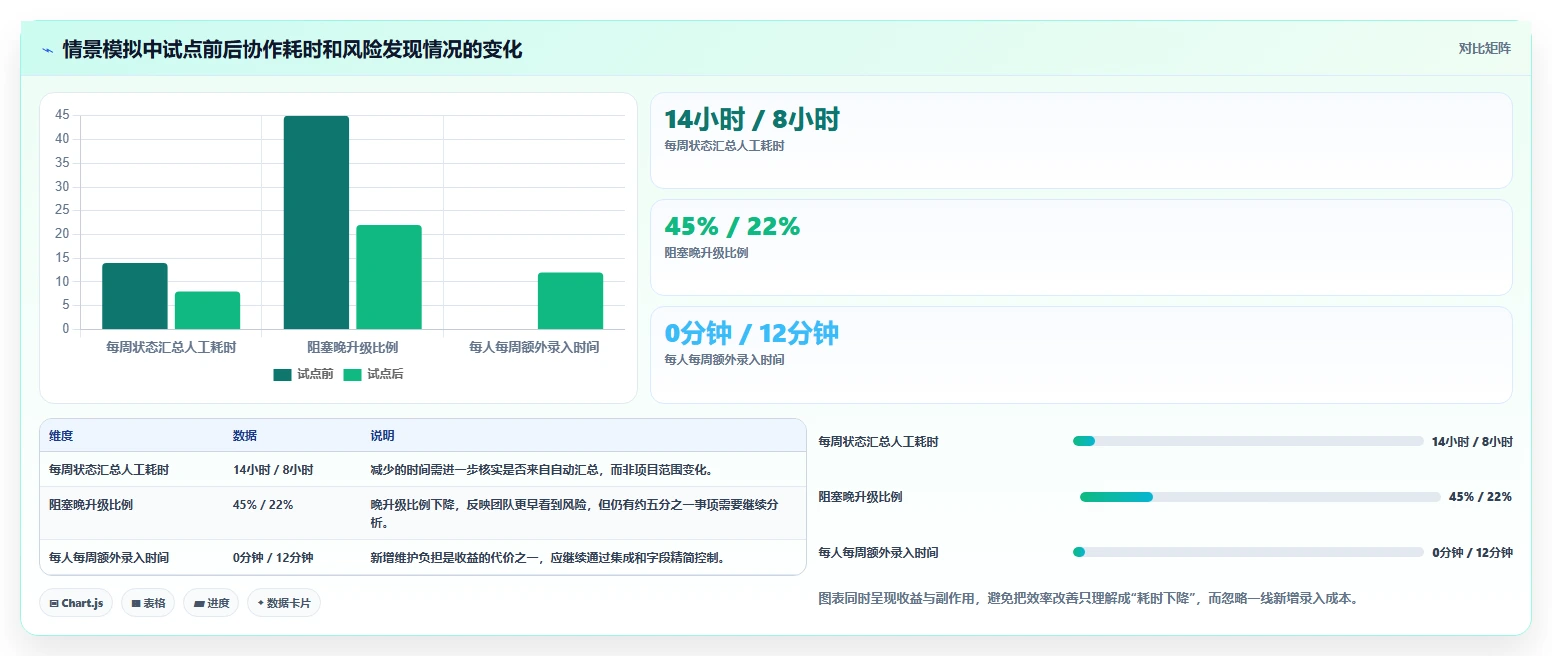The height and width of the screenshot is (656, 1552).
Task: Click table data cell 0分钟 / 12分钟
Action: click(273, 558)
